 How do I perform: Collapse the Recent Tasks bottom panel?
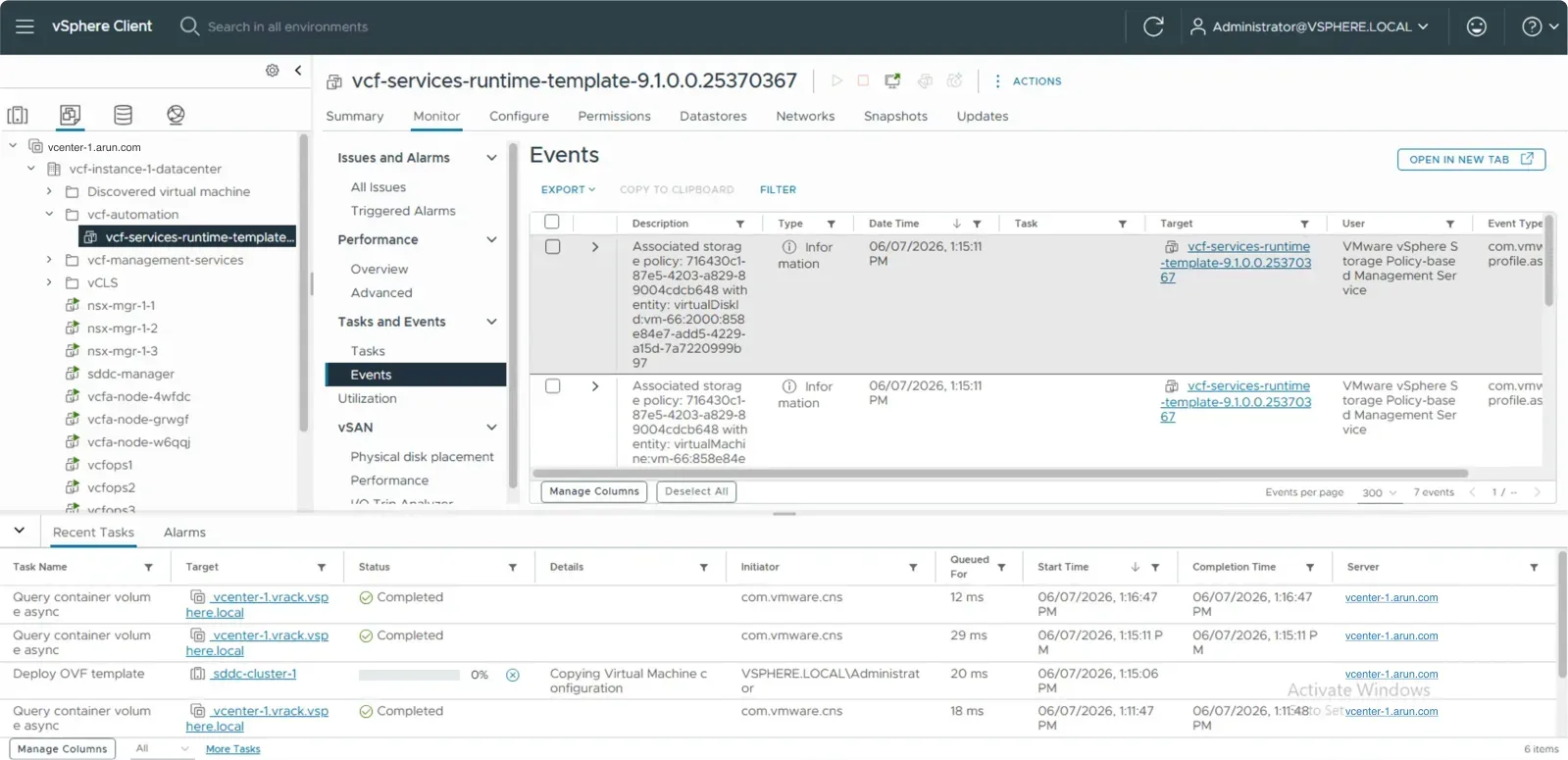19,531
